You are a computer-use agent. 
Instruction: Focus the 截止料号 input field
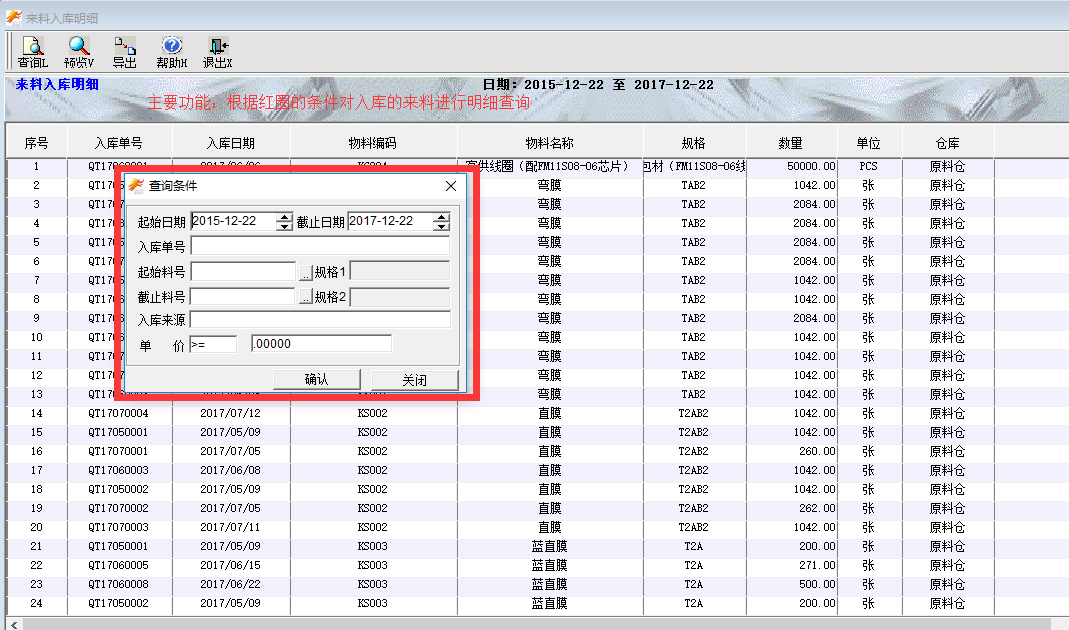[243, 296]
